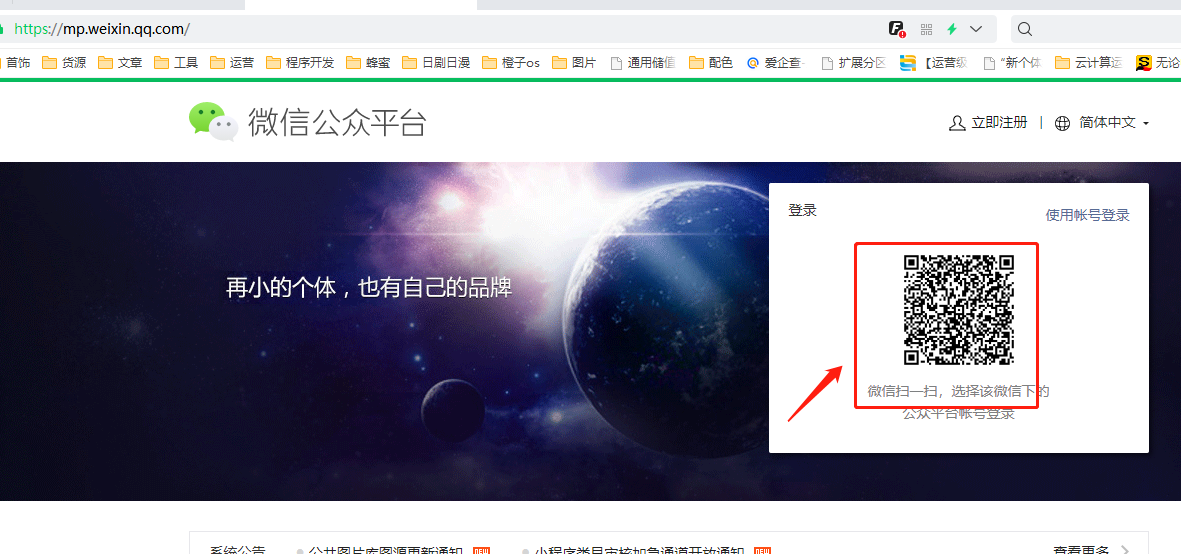Open the 首饰 bookmark folder
Screen dimensions: 1181x554
pyautogui.click(x=16, y=62)
